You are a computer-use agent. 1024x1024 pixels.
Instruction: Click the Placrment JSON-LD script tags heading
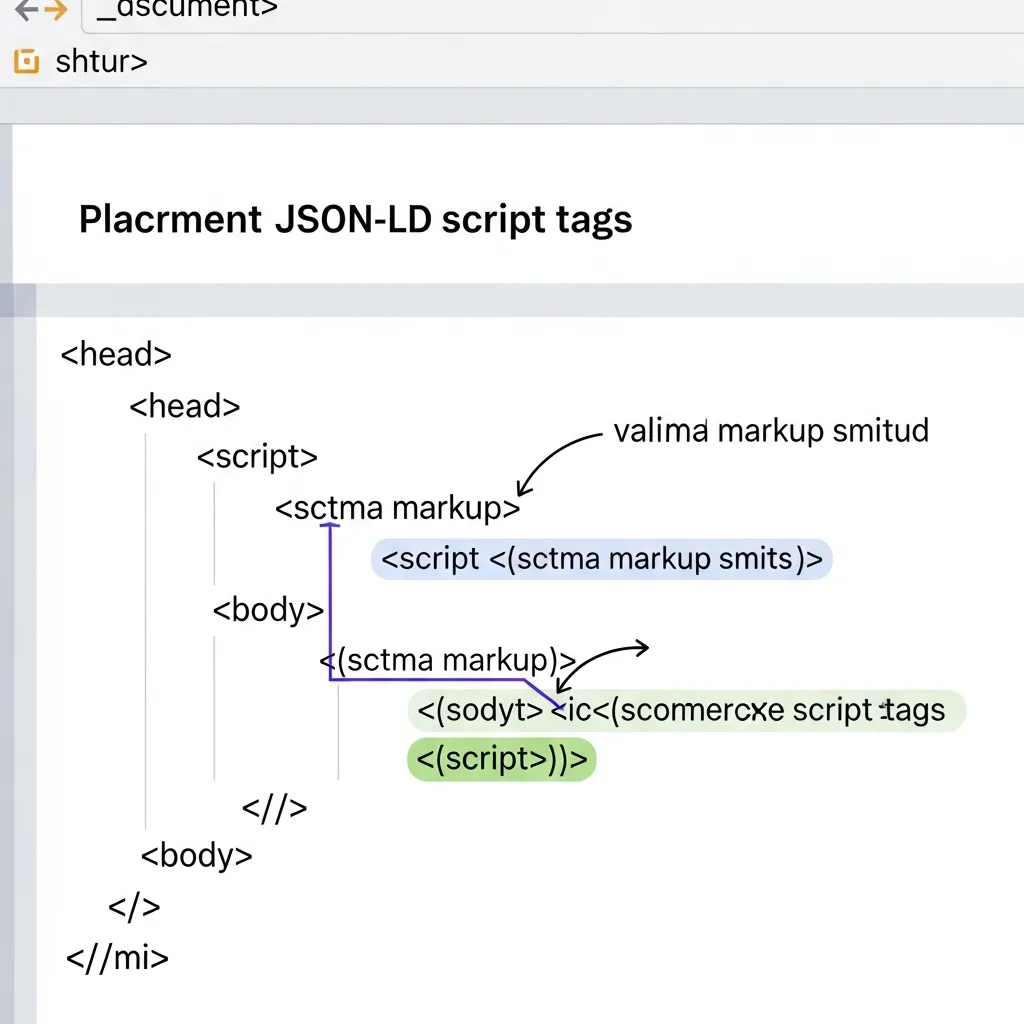click(355, 219)
